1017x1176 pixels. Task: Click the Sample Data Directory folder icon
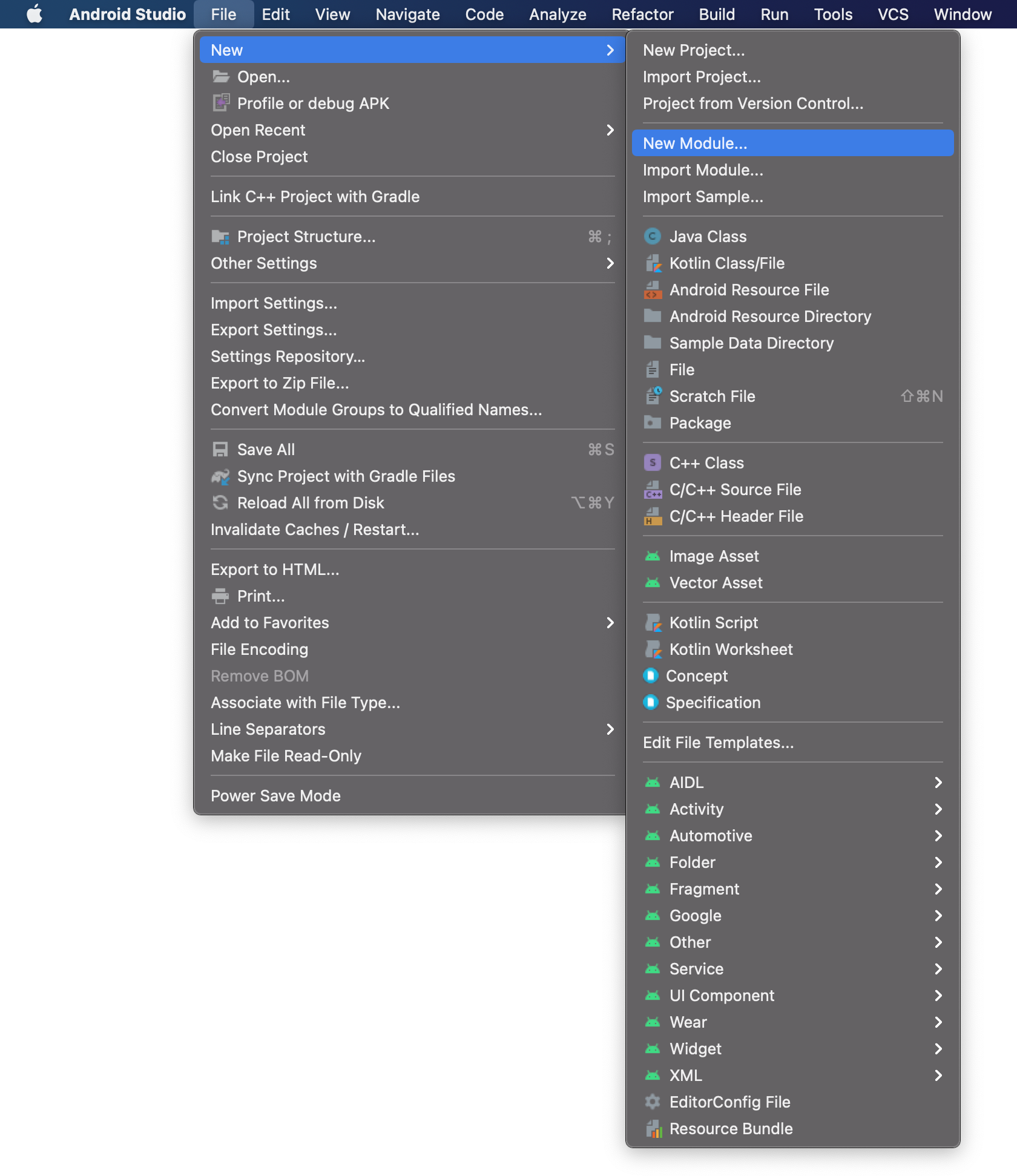point(653,343)
